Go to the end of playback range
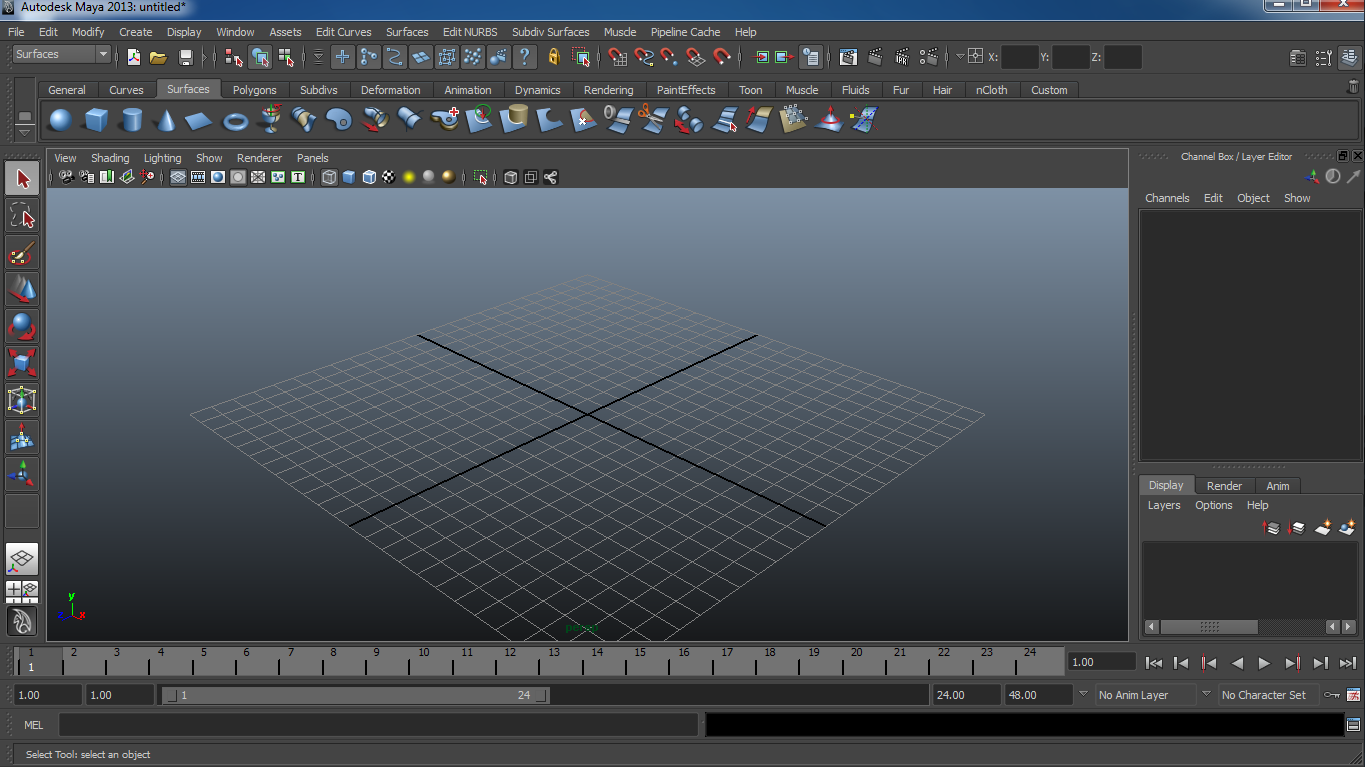1365x767 pixels. click(x=1347, y=662)
